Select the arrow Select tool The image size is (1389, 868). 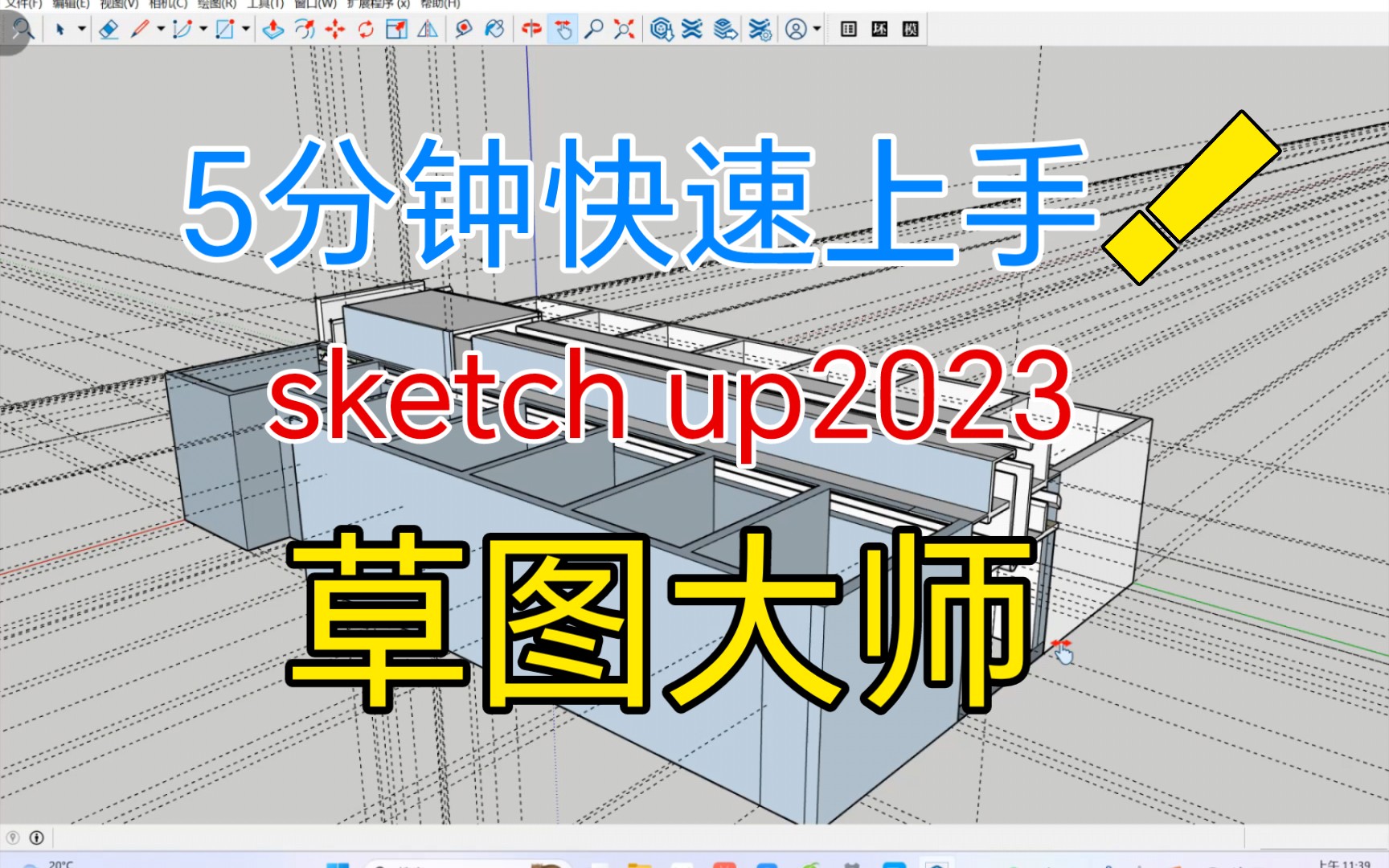pos(59,30)
